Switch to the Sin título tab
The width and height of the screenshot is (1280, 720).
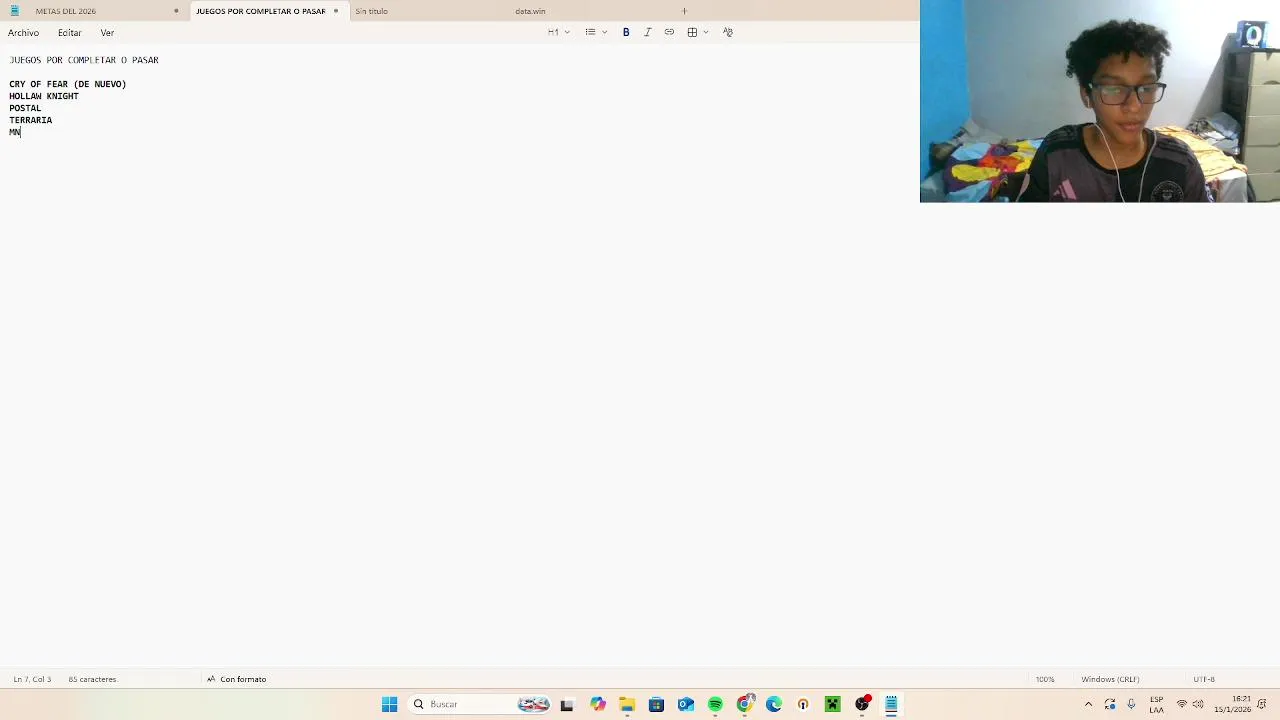[371, 11]
